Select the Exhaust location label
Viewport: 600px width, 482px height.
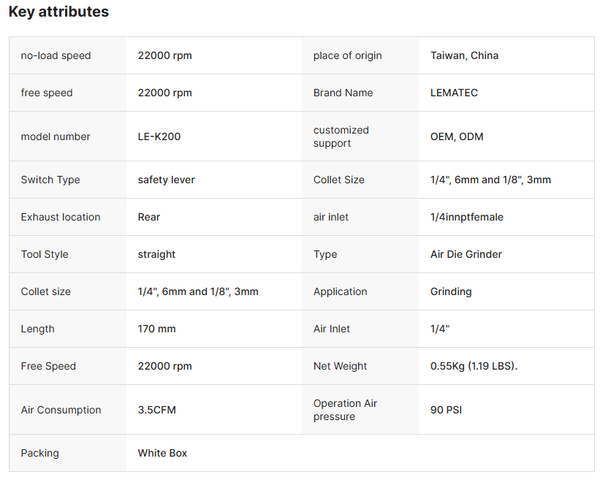click(60, 217)
